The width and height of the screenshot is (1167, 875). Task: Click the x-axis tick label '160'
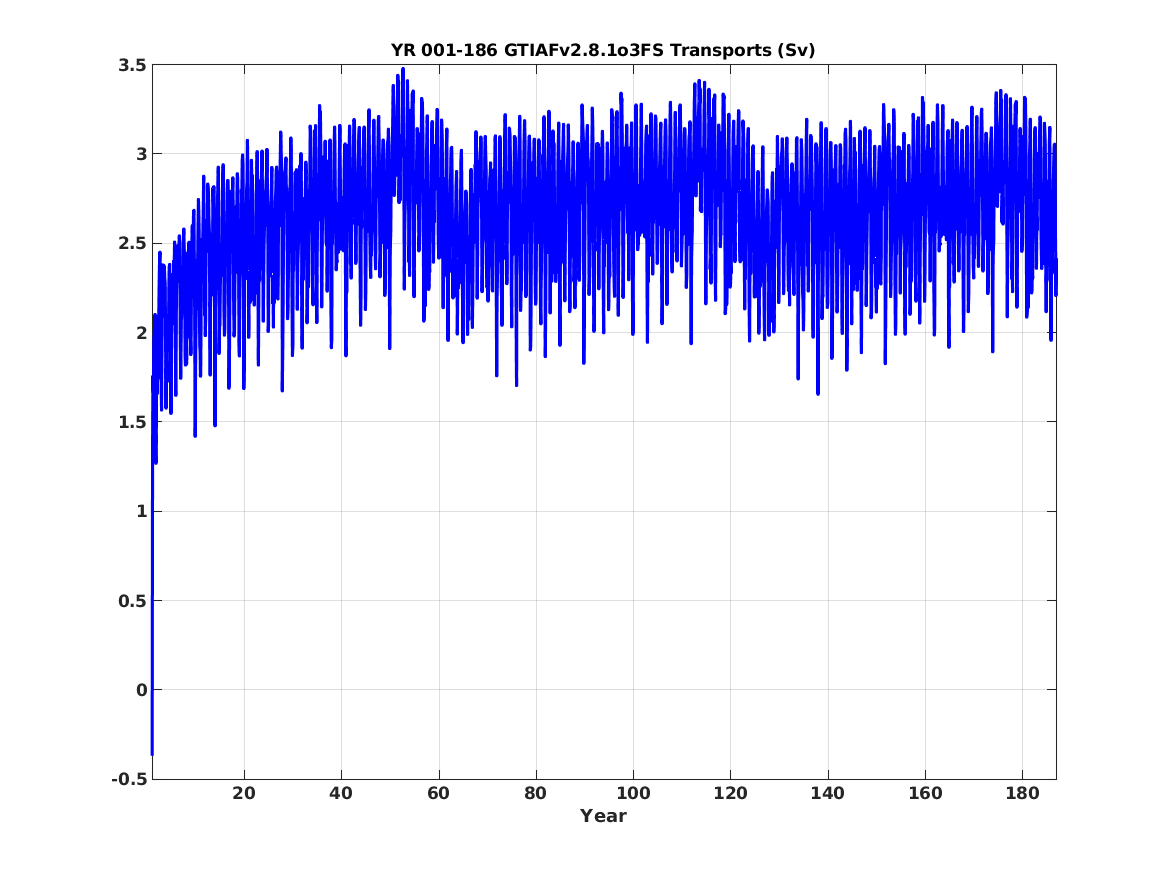point(925,794)
